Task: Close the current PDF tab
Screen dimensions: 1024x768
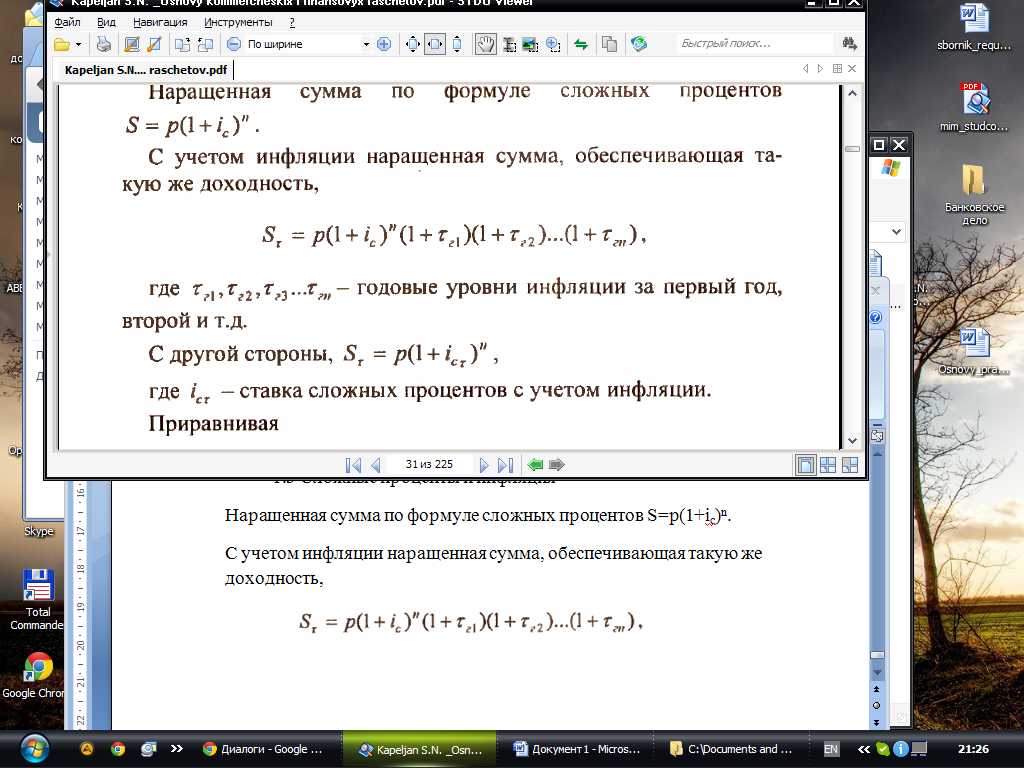Action: [852, 69]
